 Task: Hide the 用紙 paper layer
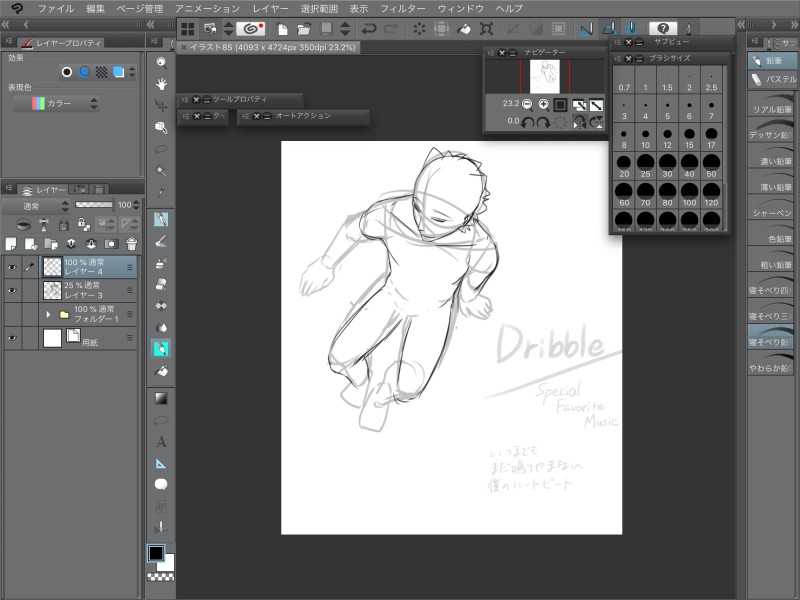(x=12, y=339)
